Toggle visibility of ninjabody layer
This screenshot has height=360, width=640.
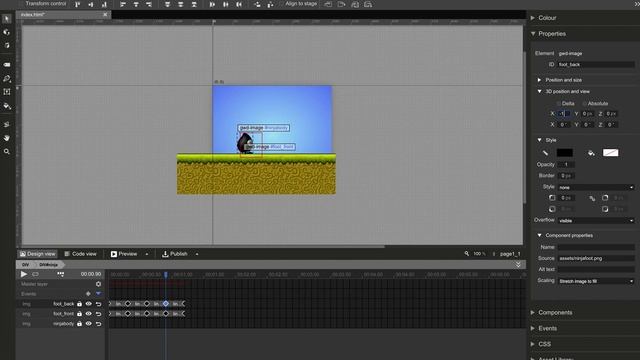pyautogui.click(x=89, y=324)
